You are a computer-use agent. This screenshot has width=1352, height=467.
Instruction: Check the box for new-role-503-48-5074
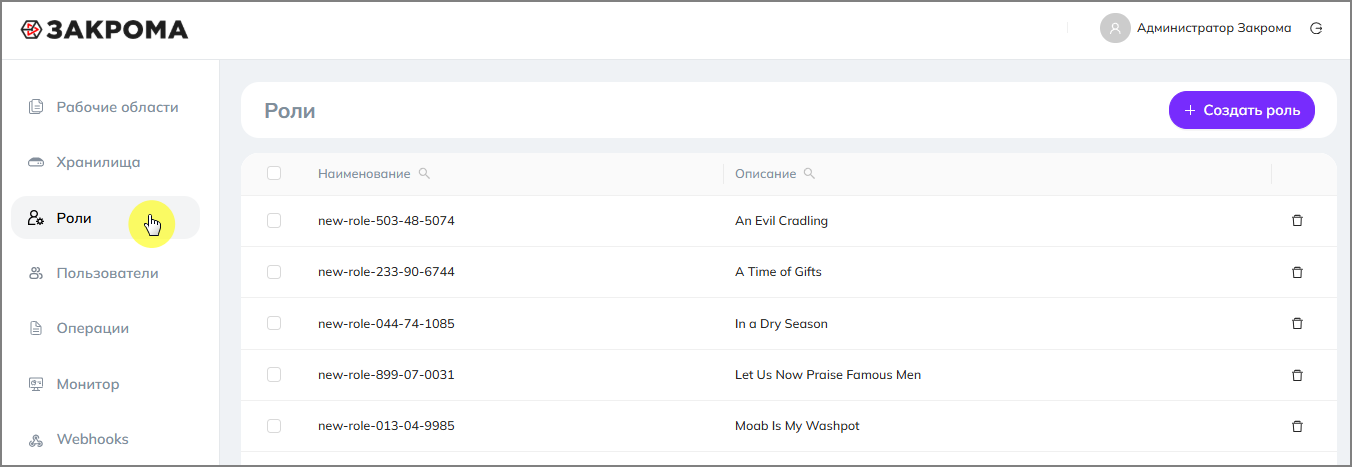[x=274, y=220]
